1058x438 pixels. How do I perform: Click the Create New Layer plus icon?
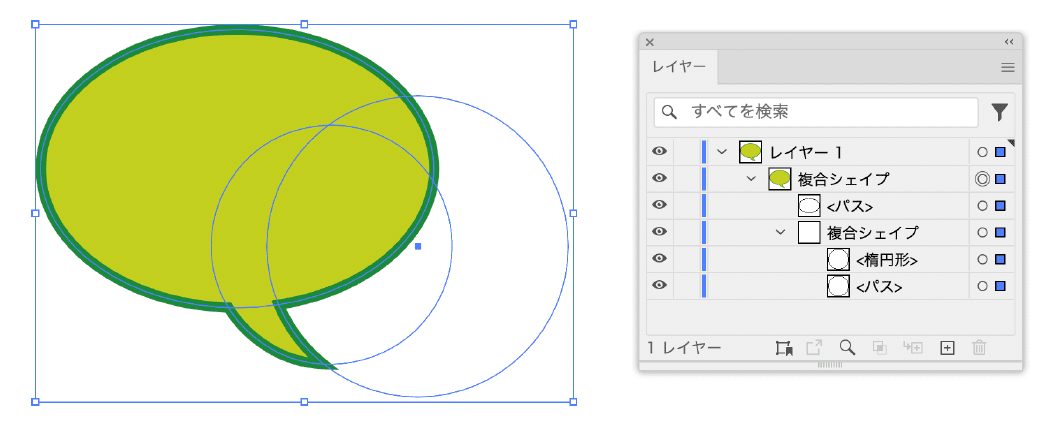coord(947,348)
